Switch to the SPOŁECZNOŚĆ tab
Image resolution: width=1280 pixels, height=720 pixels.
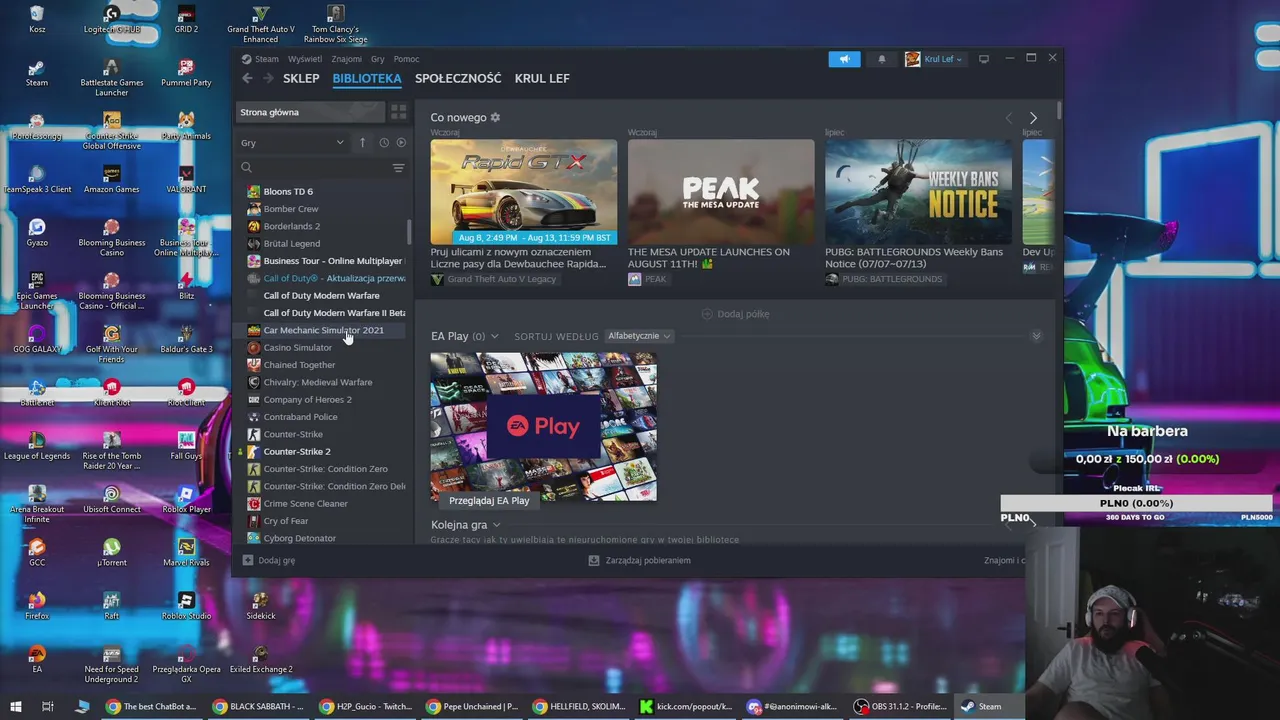pyautogui.click(x=458, y=78)
